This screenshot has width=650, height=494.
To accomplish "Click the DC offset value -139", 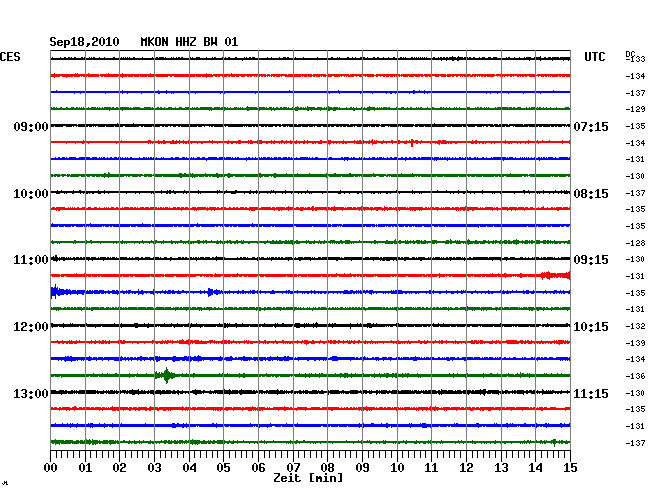I will (x=635, y=343).
